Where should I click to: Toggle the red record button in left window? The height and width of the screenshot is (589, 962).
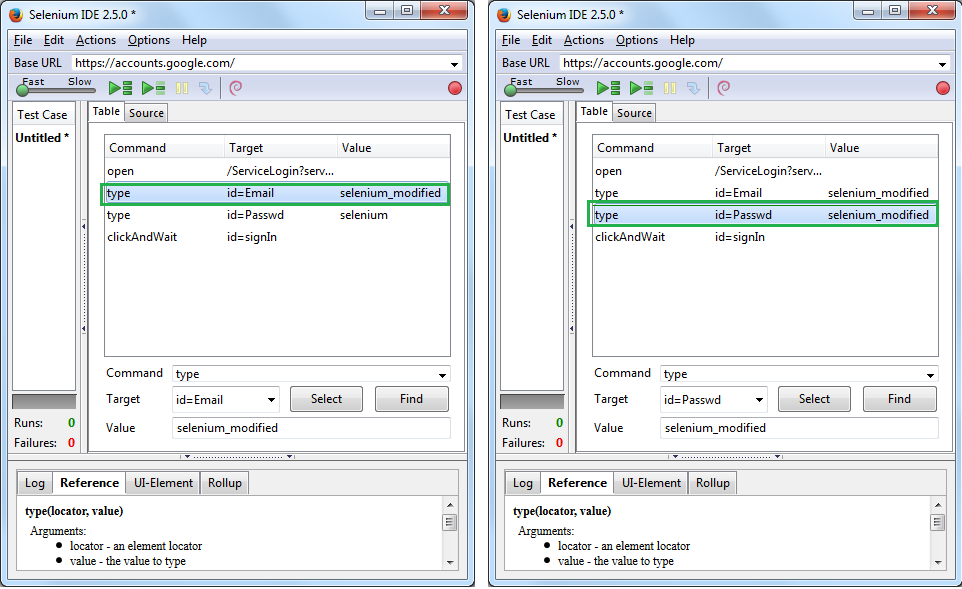pos(455,88)
